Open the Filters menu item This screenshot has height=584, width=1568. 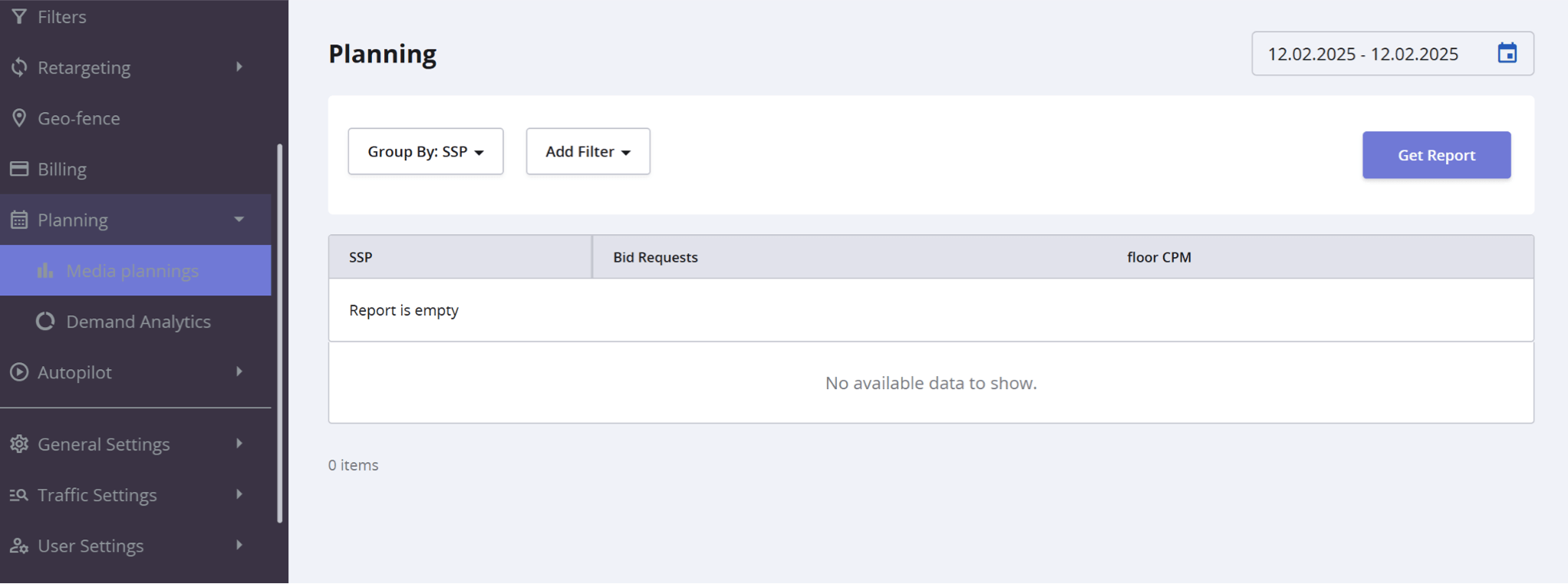click(136, 16)
